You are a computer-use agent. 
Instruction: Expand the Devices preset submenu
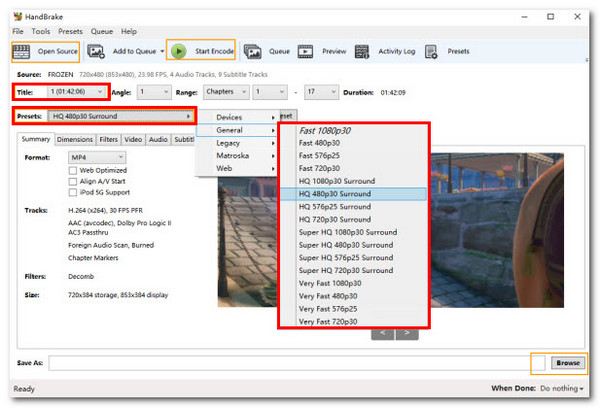[237, 117]
